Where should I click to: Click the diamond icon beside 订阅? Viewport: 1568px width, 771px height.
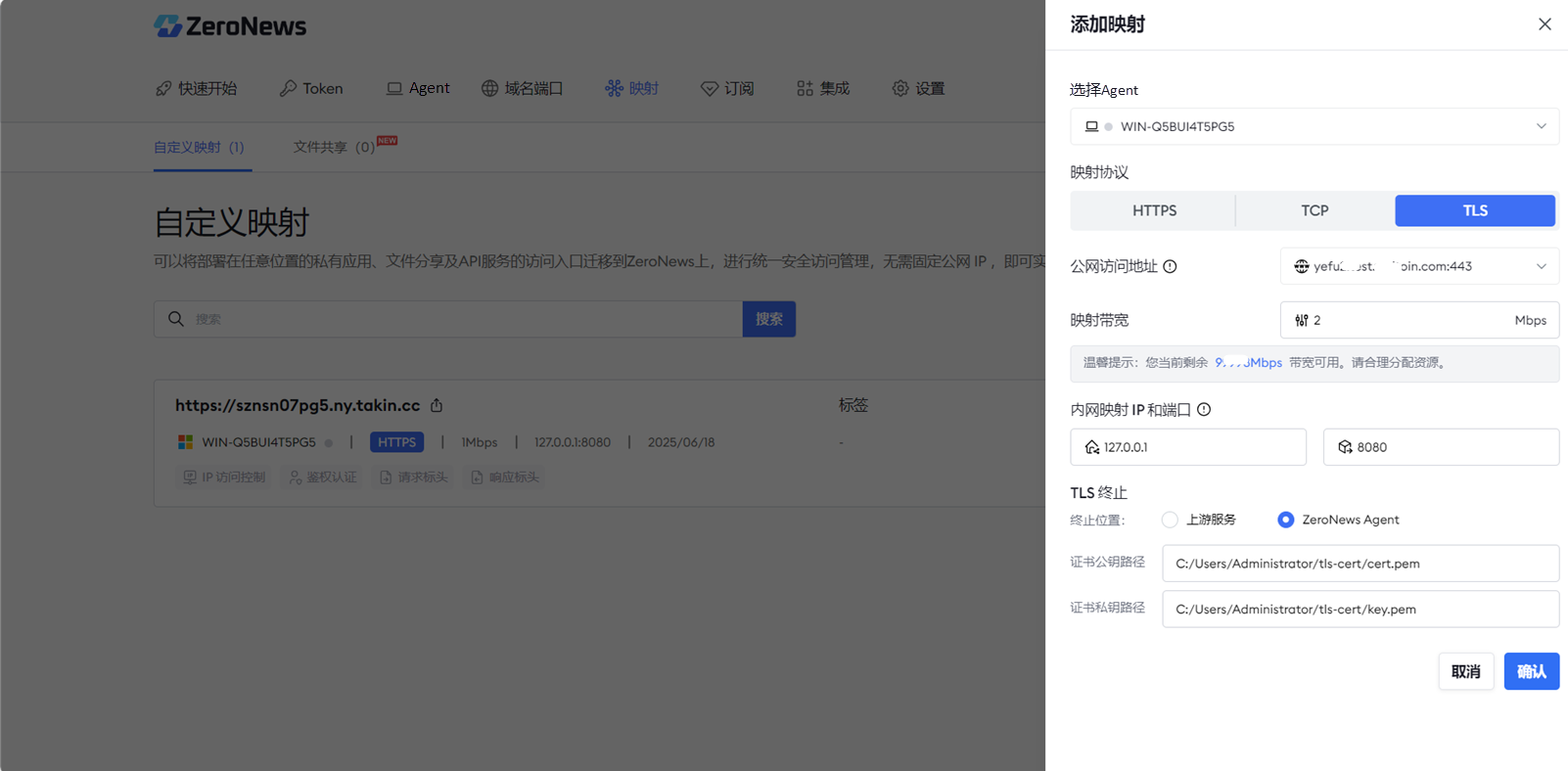tap(710, 88)
